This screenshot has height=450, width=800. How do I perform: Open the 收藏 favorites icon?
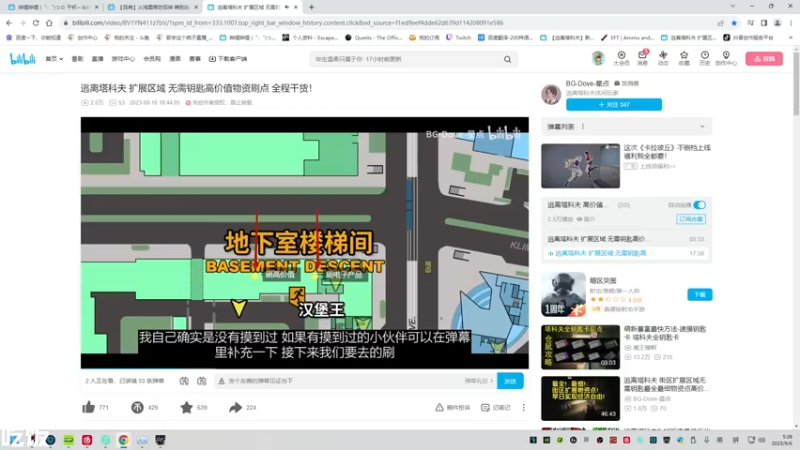(x=684, y=58)
